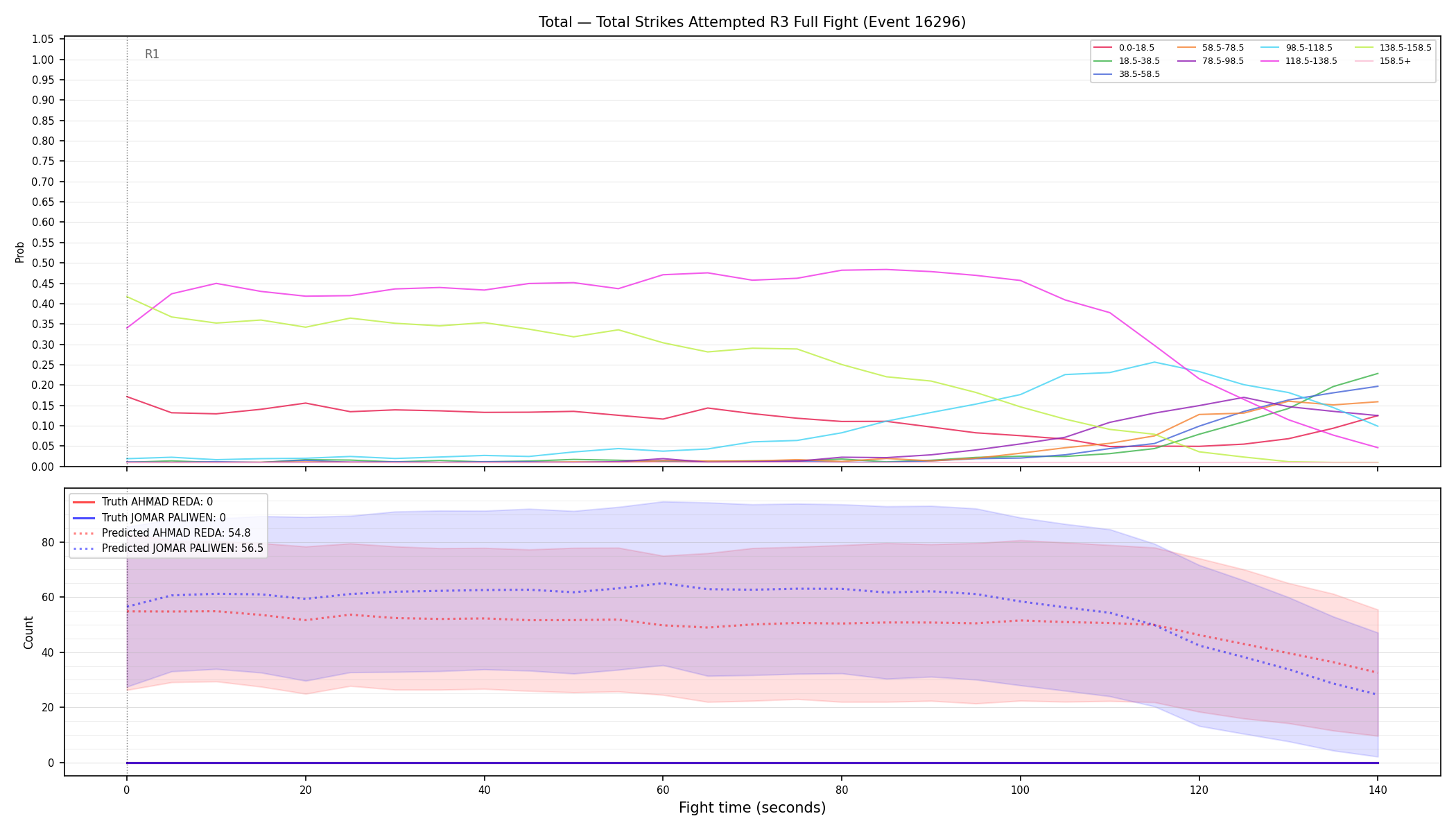Click the R1 round marker label

(152, 54)
